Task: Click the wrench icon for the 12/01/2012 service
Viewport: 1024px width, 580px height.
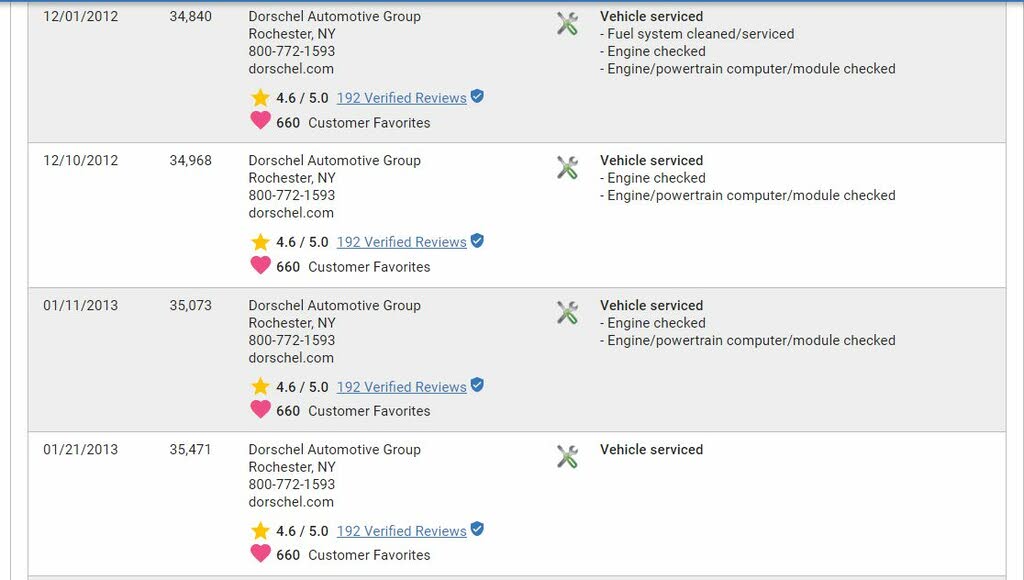Action: (567, 24)
